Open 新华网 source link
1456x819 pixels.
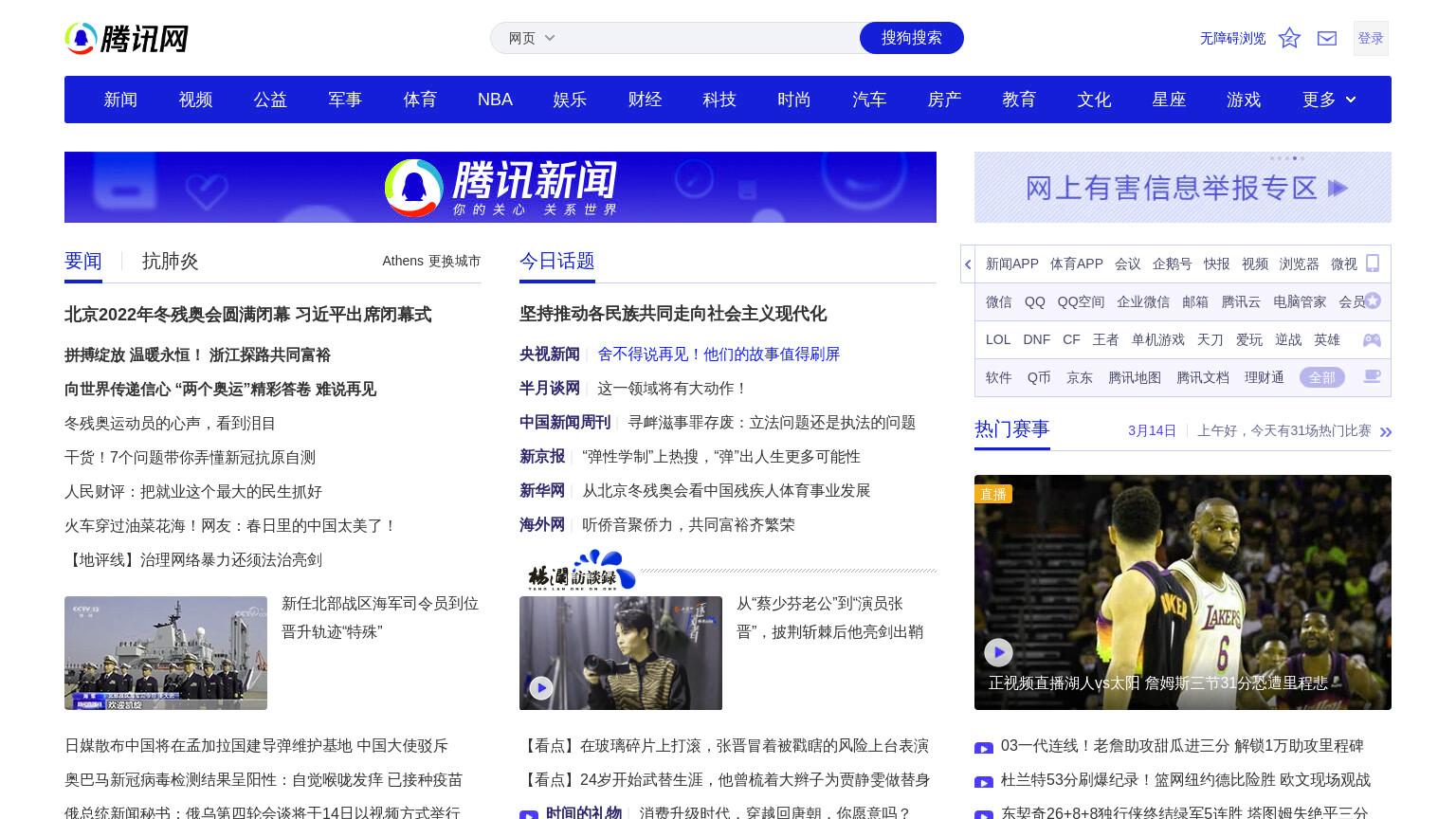click(x=542, y=490)
